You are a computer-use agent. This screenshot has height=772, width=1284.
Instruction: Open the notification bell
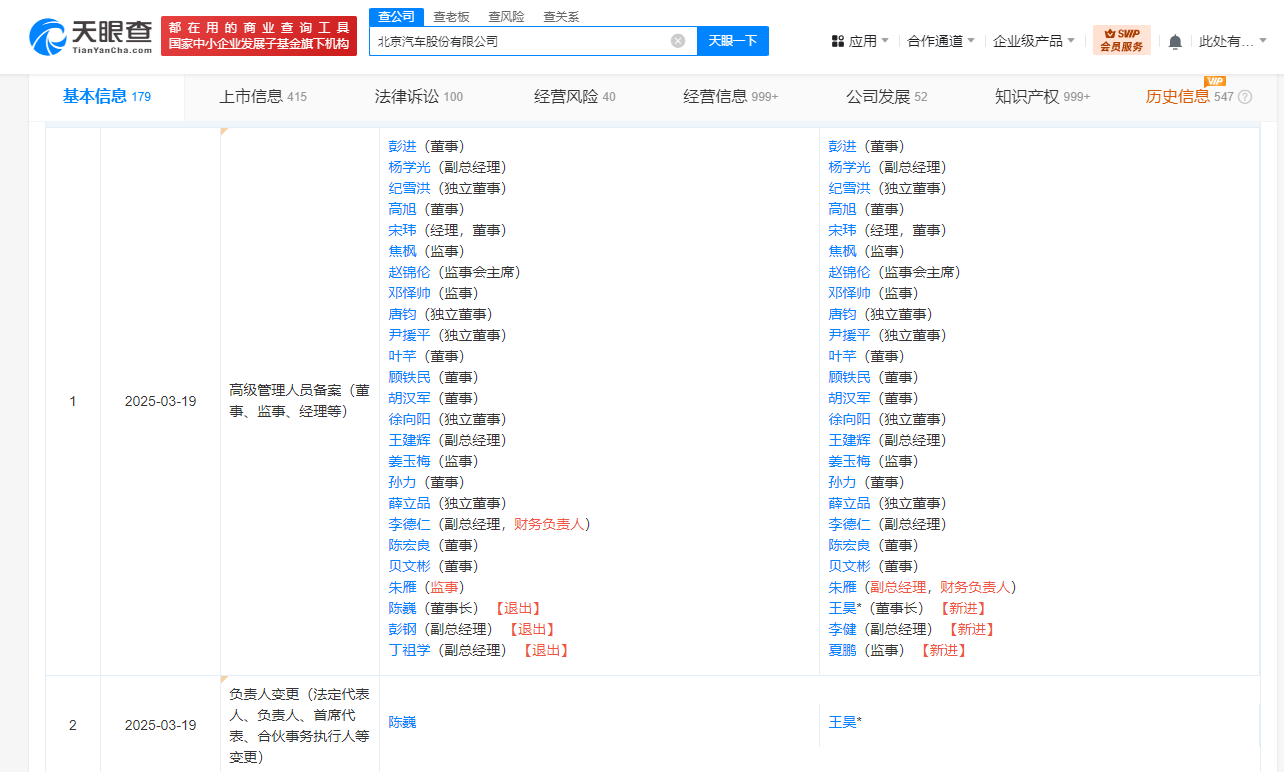tap(1175, 41)
